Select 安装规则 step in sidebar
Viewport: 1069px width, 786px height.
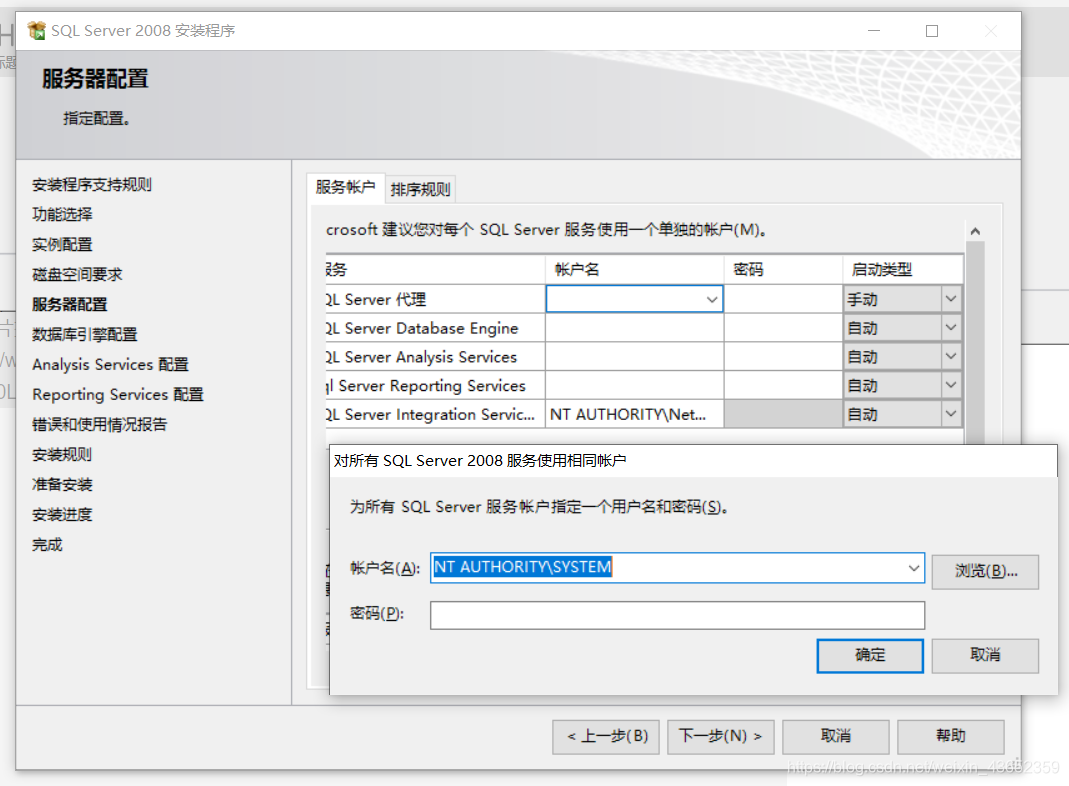[x=62, y=455]
